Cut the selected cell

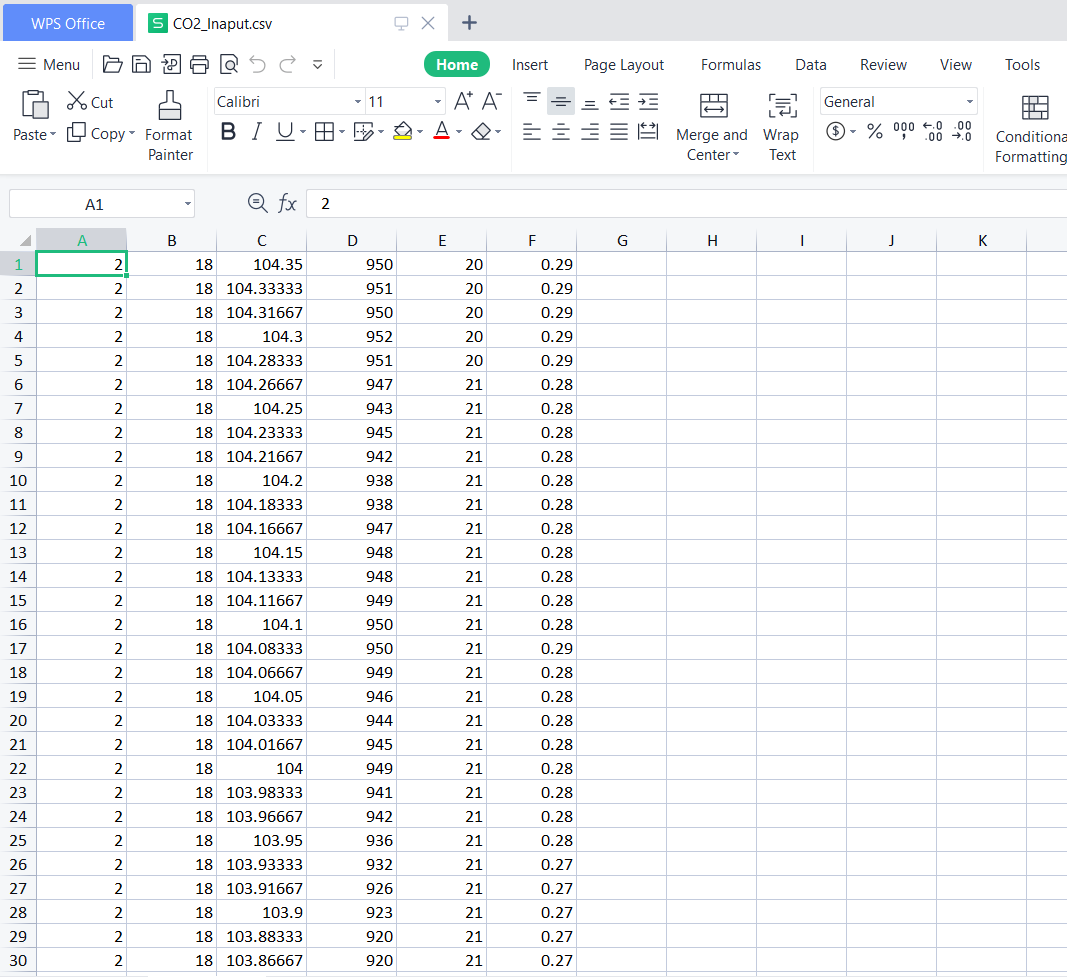pyautogui.click(x=90, y=102)
